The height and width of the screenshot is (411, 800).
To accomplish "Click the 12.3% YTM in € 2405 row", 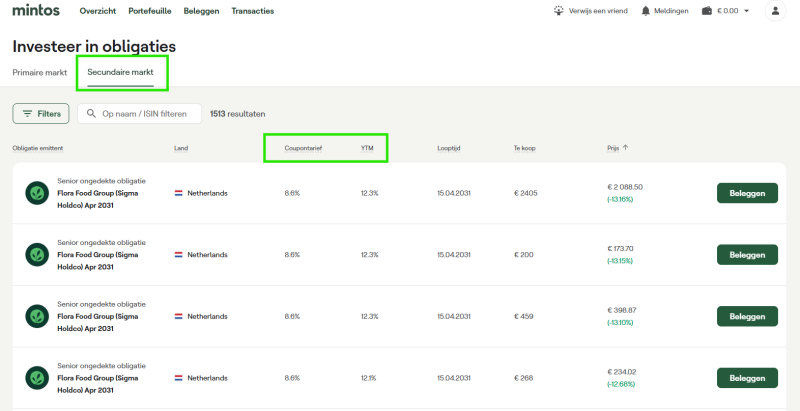I will pyautogui.click(x=369, y=193).
